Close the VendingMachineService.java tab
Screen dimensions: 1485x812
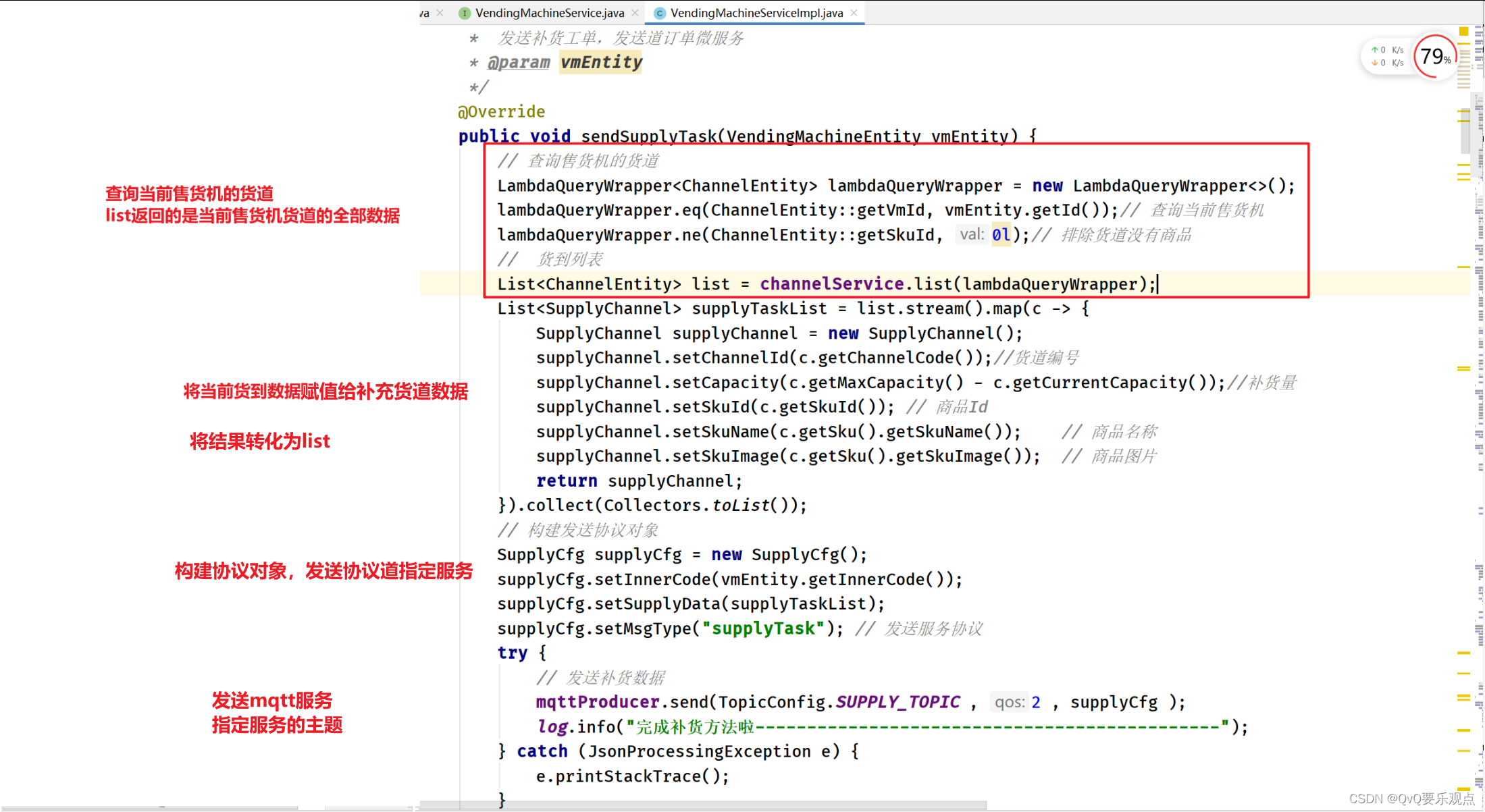635,13
